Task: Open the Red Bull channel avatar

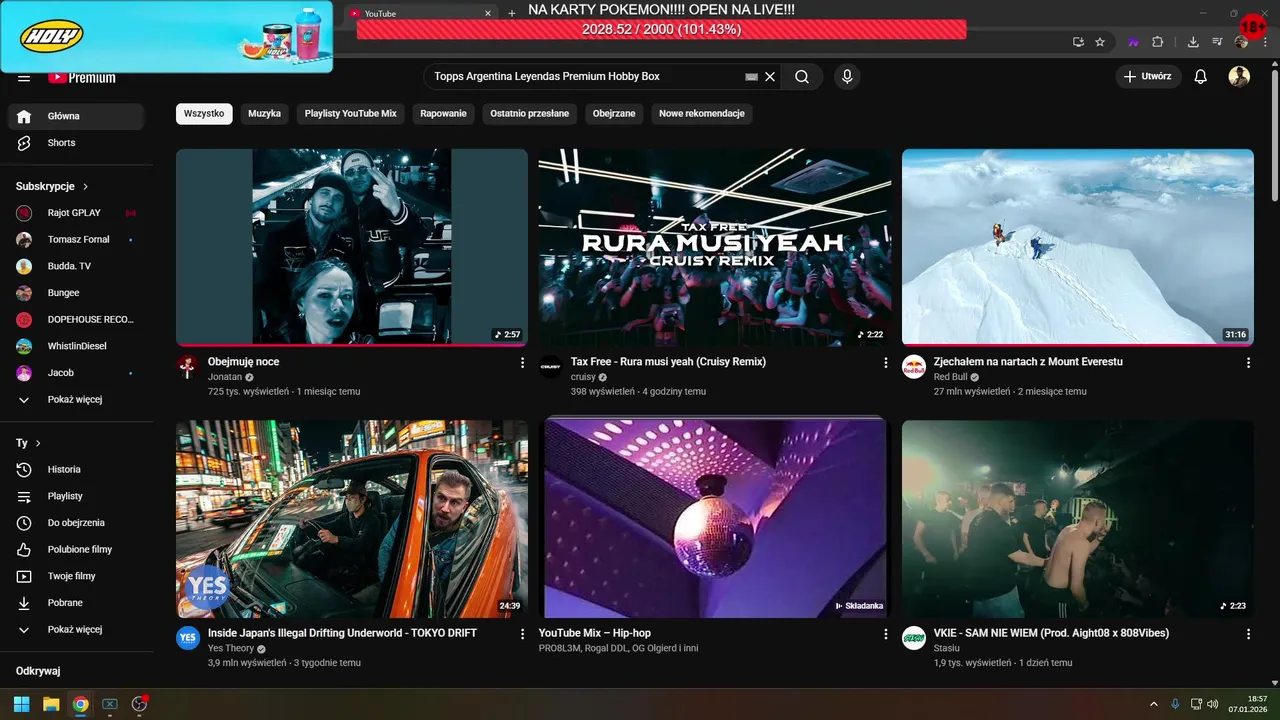Action: click(914, 367)
